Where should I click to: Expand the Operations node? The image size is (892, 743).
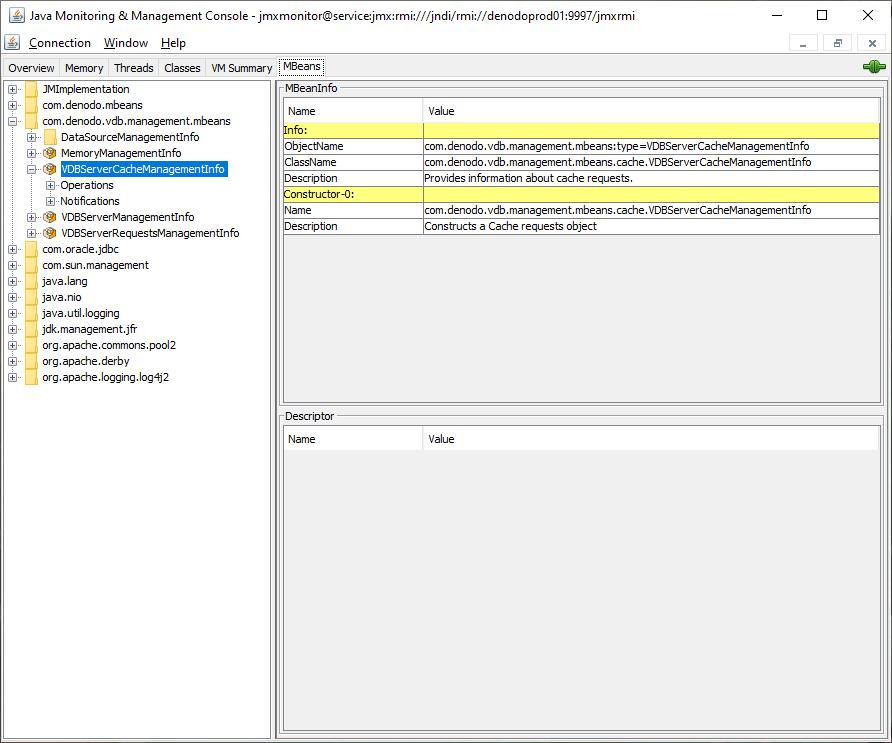[x=51, y=185]
